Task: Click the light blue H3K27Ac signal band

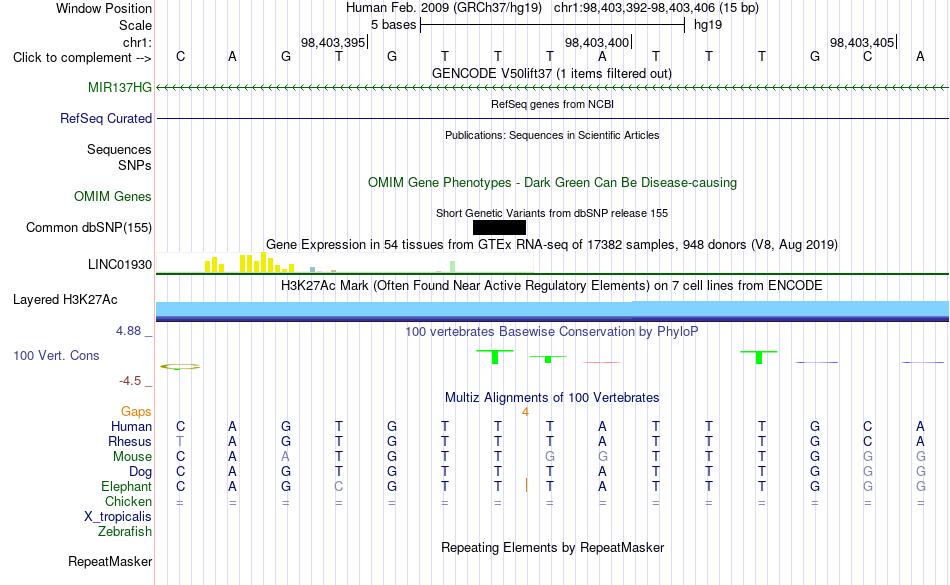Action: point(552,309)
